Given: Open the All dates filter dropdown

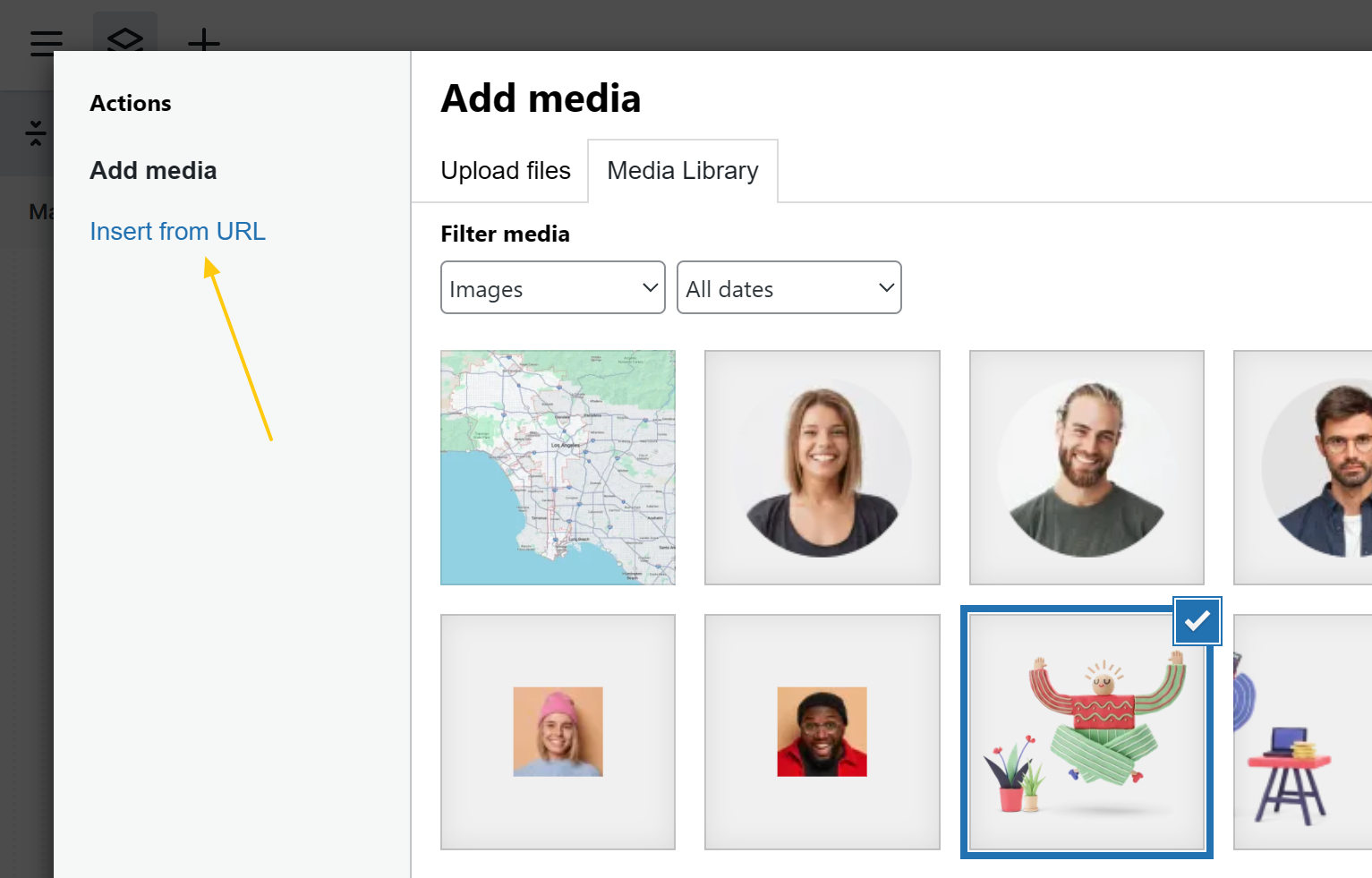Looking at the screenshot, I should (x=788, y=288).
